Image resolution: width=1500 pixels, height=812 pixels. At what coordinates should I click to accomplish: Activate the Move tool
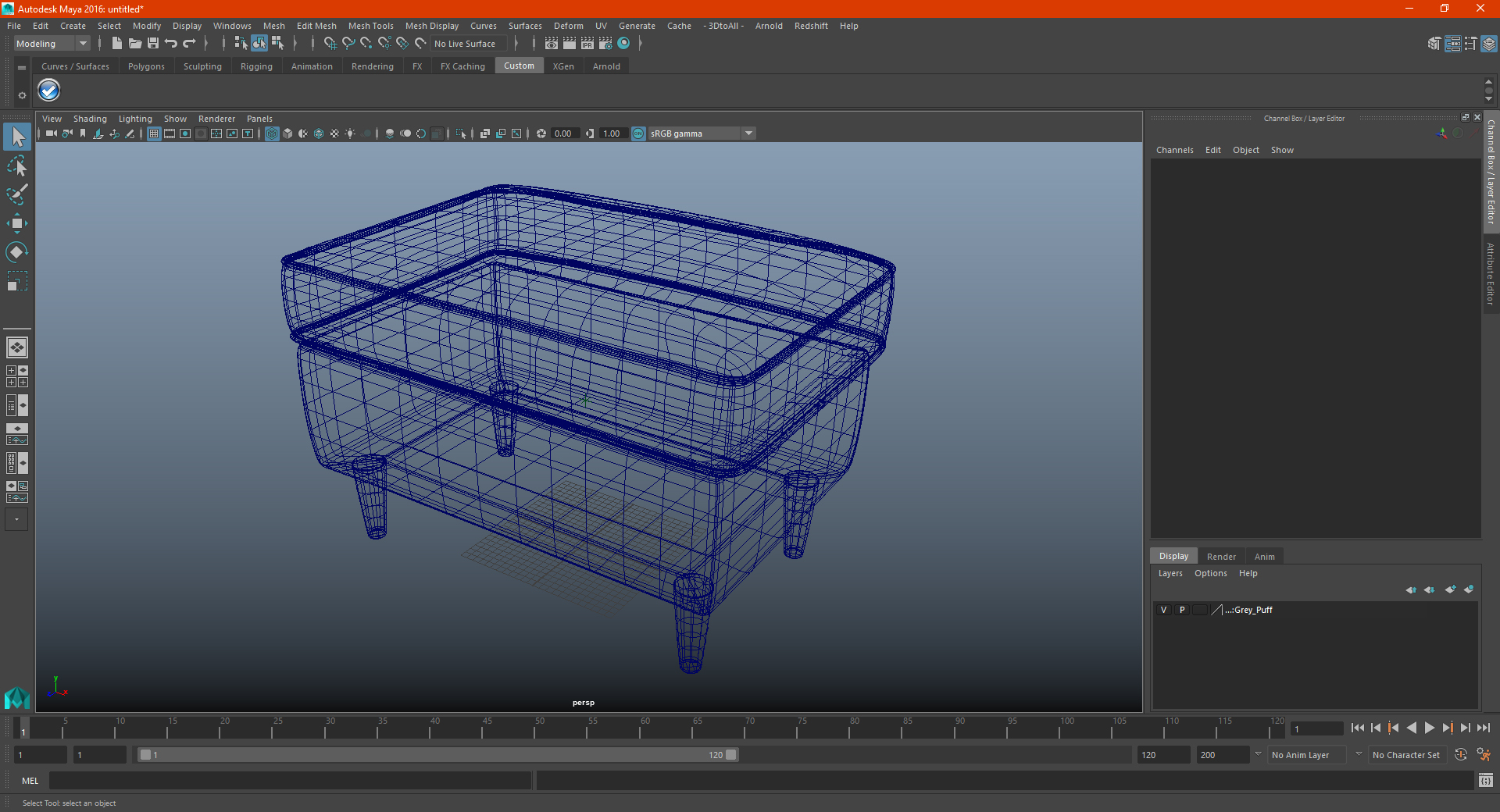click(x=17, y=223)
